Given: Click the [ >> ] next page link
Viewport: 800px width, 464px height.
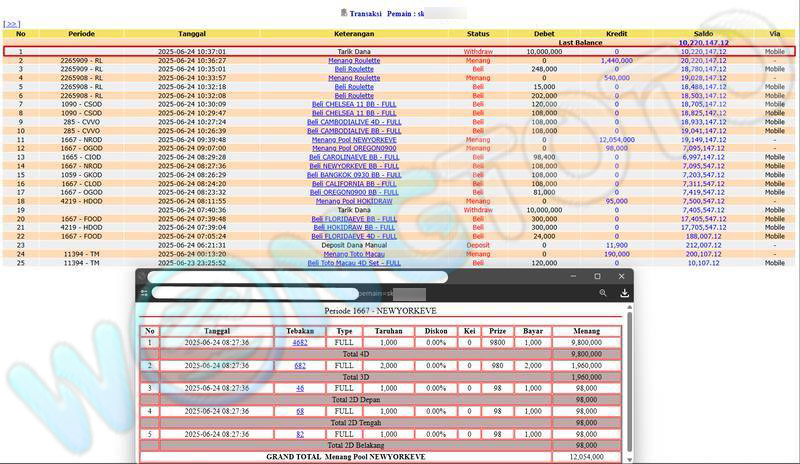Looking at the screenshot, I should (x=12, y=23).
